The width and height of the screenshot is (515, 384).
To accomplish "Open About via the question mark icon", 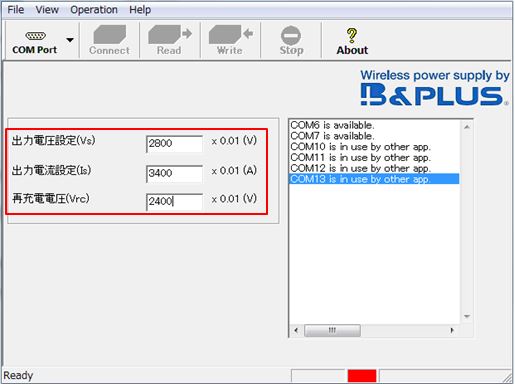I will click(x=352, y=35).
